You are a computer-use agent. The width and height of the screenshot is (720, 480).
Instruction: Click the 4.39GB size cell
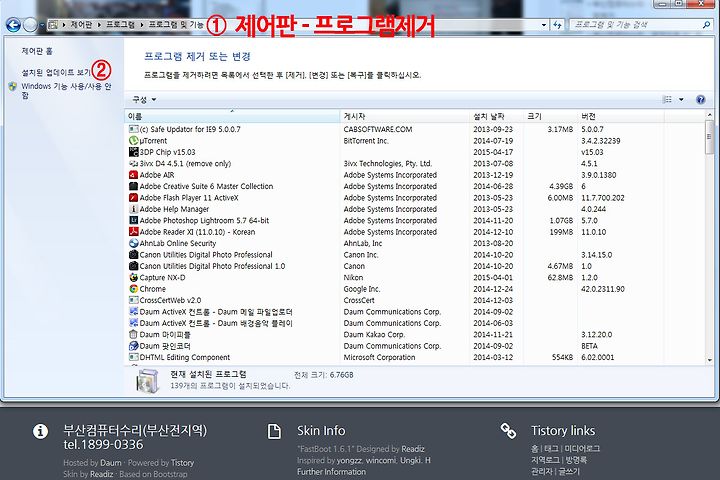(x=561, y=186)
